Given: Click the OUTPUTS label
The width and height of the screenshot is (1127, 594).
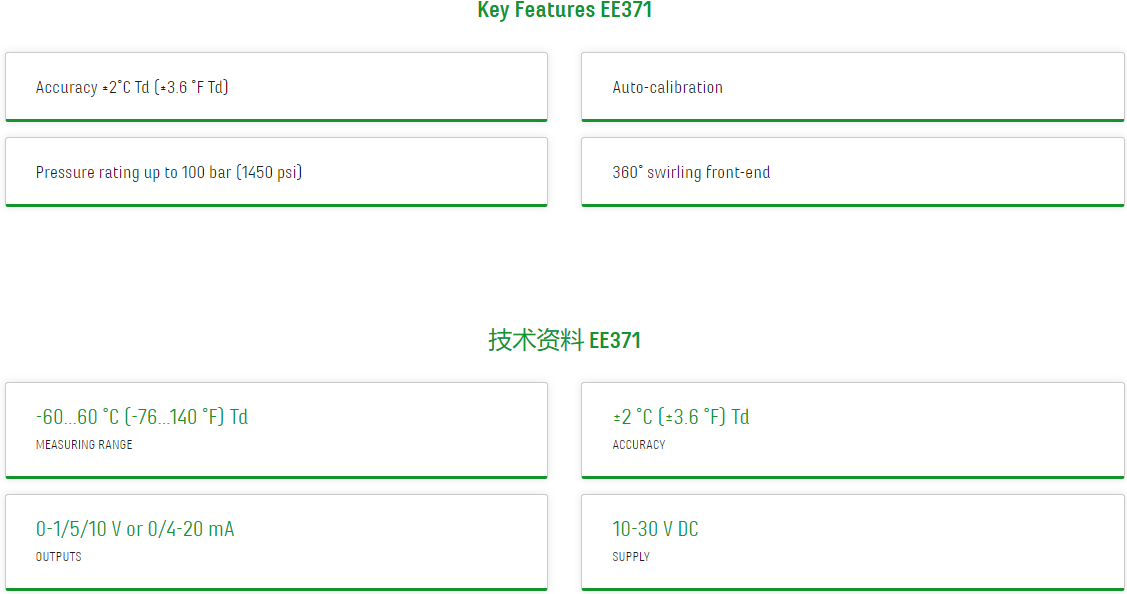Looking at the screenshot, I should [x=59, y=557].
